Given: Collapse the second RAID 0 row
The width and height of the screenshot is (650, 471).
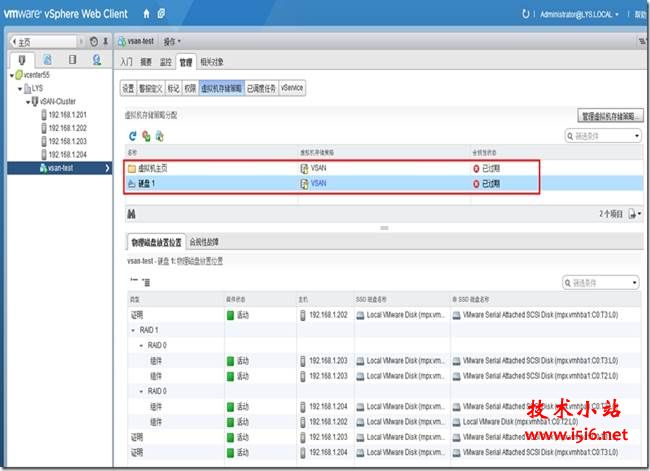Looking at the screenshot, I should (x=141, y=391).
